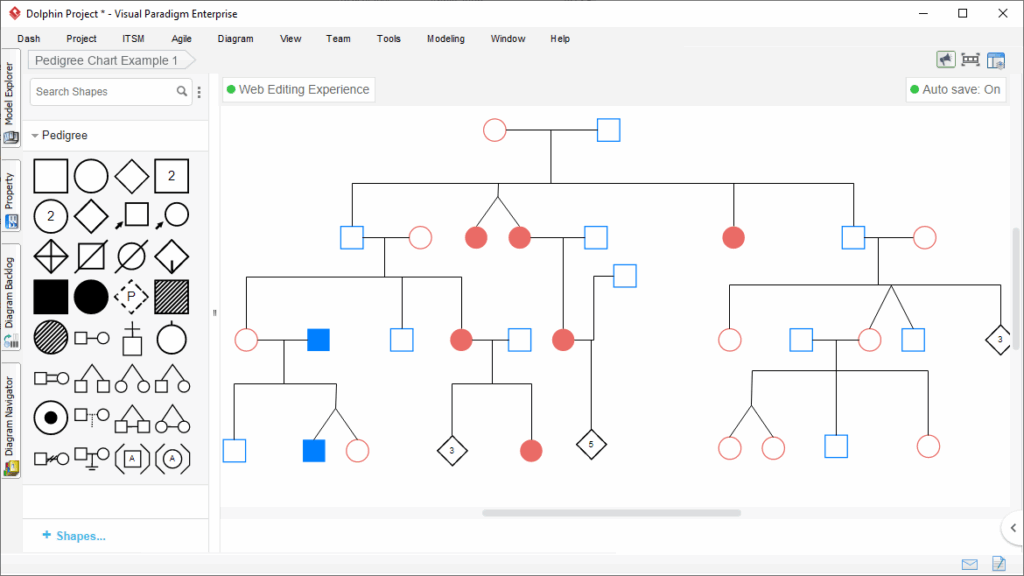Viewport: 1024px width, 576px height.
Task: Choose the dashed diamond with P shape
Action: pyautogui.click(x=131, y=297)
